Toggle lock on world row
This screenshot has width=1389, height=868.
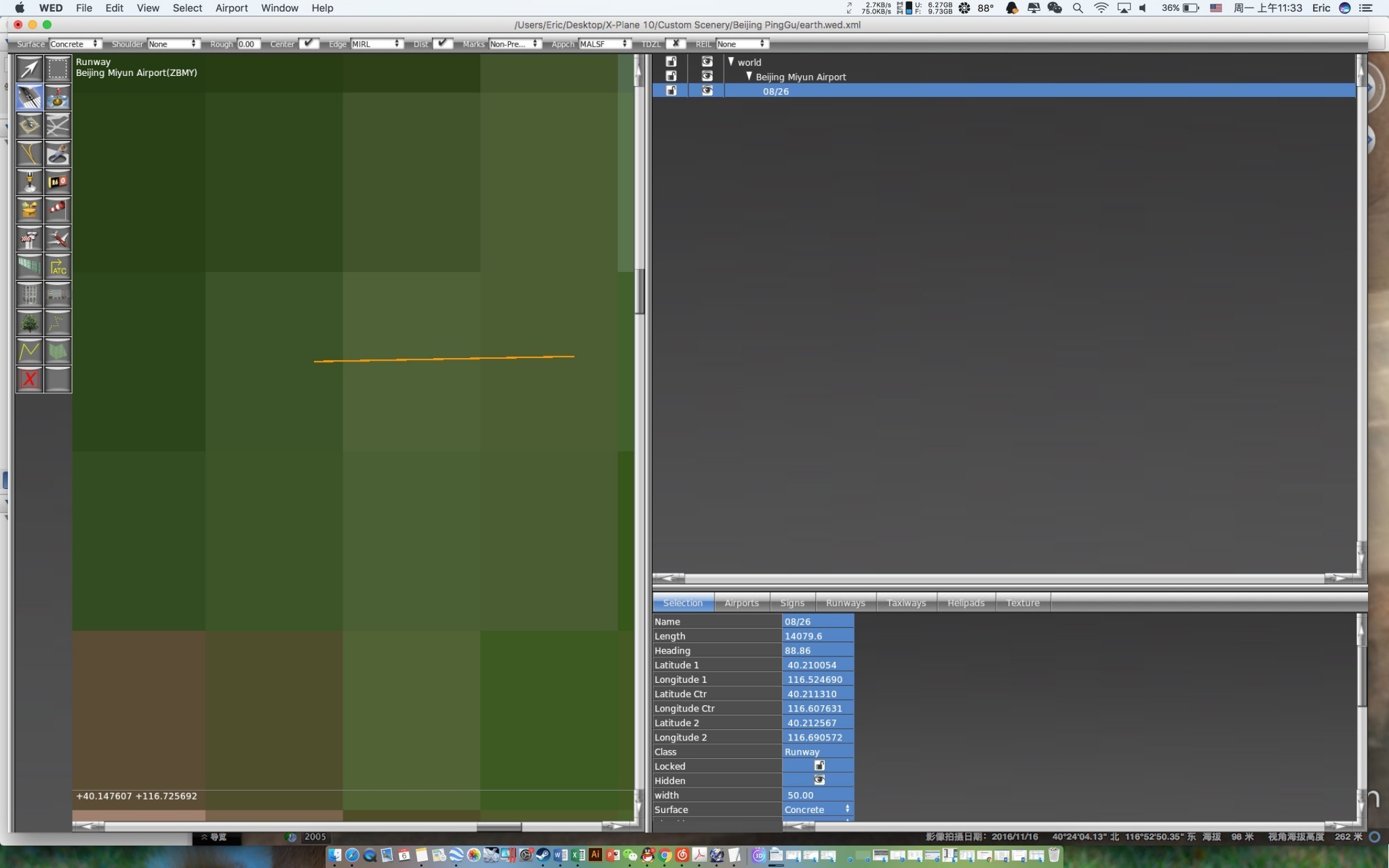coord(671,62)
